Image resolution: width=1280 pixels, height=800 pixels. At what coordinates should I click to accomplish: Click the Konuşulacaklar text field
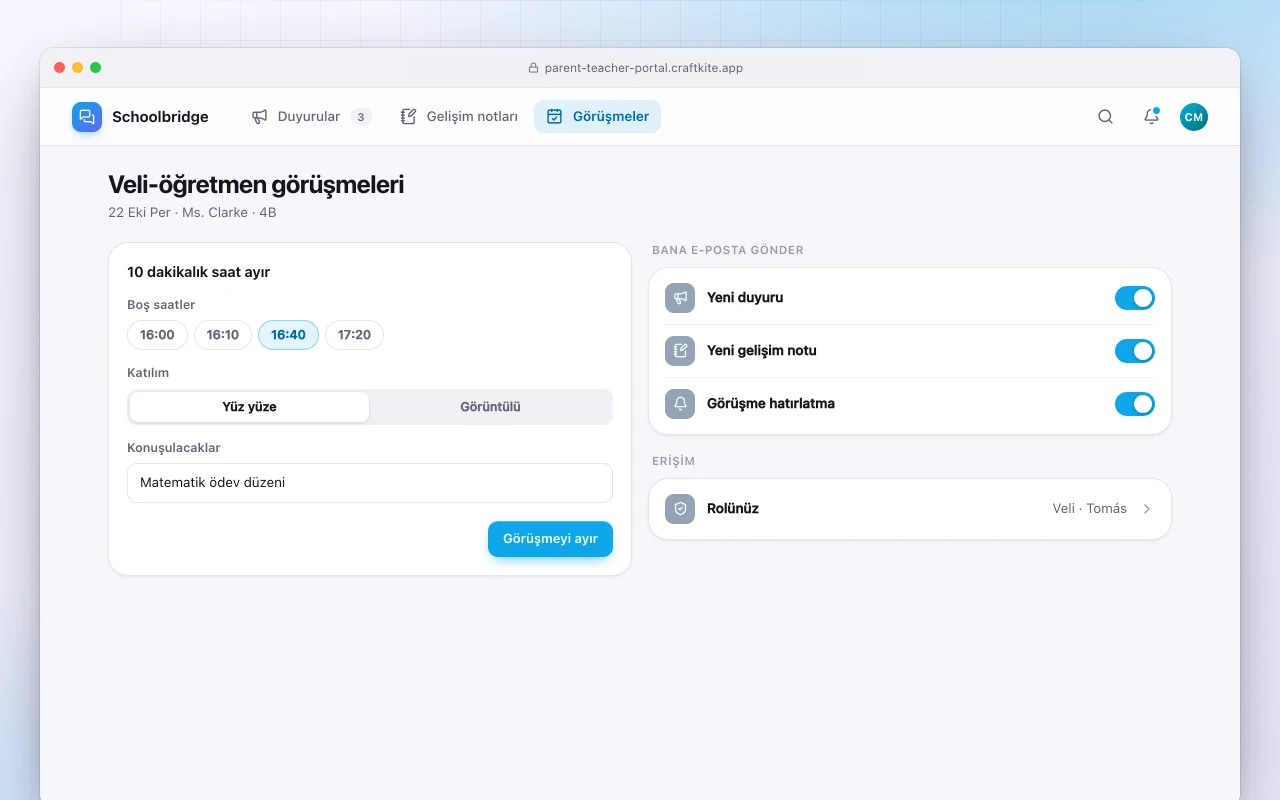pos(370,483)
